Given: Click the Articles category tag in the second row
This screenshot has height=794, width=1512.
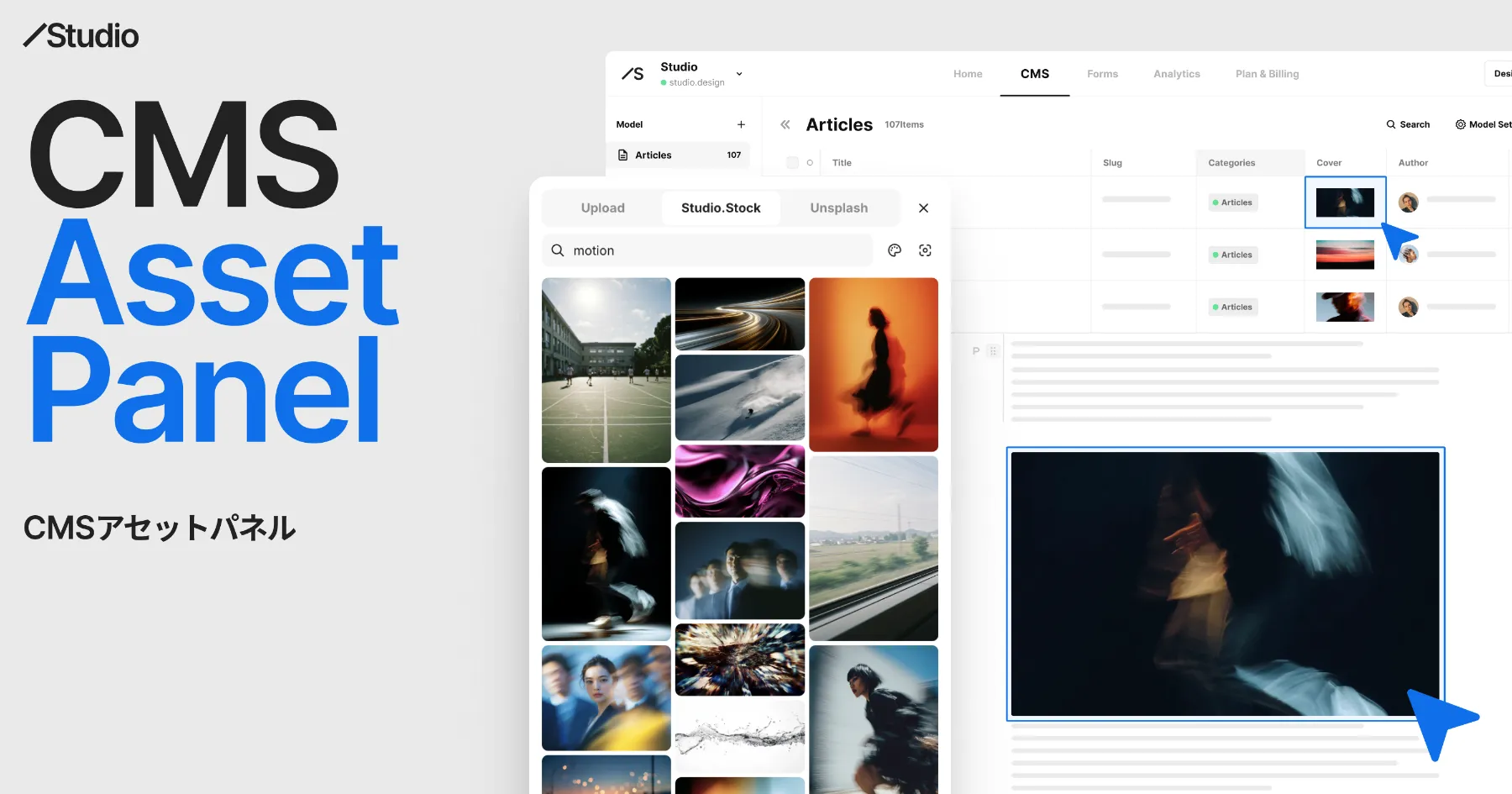Looking at the screenshot, I should point(1233,255).
